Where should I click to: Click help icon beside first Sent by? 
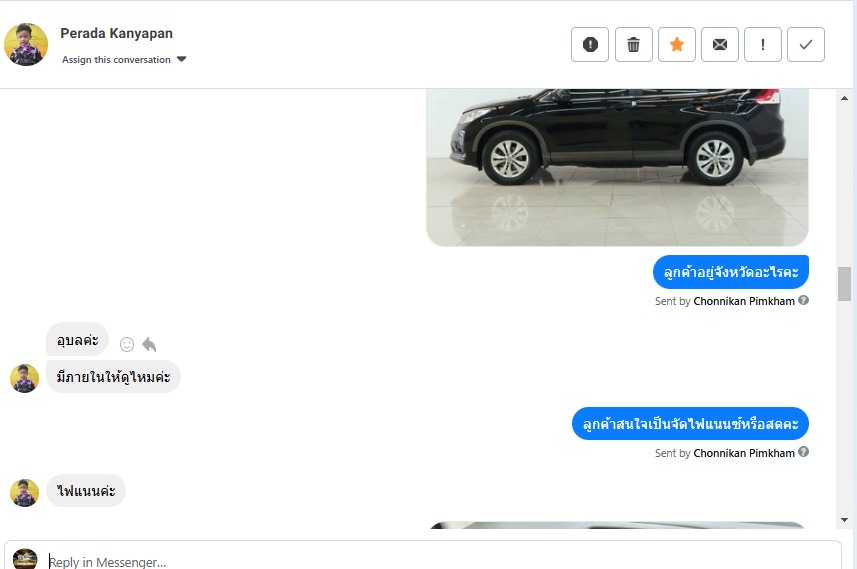tap(803, 300)
